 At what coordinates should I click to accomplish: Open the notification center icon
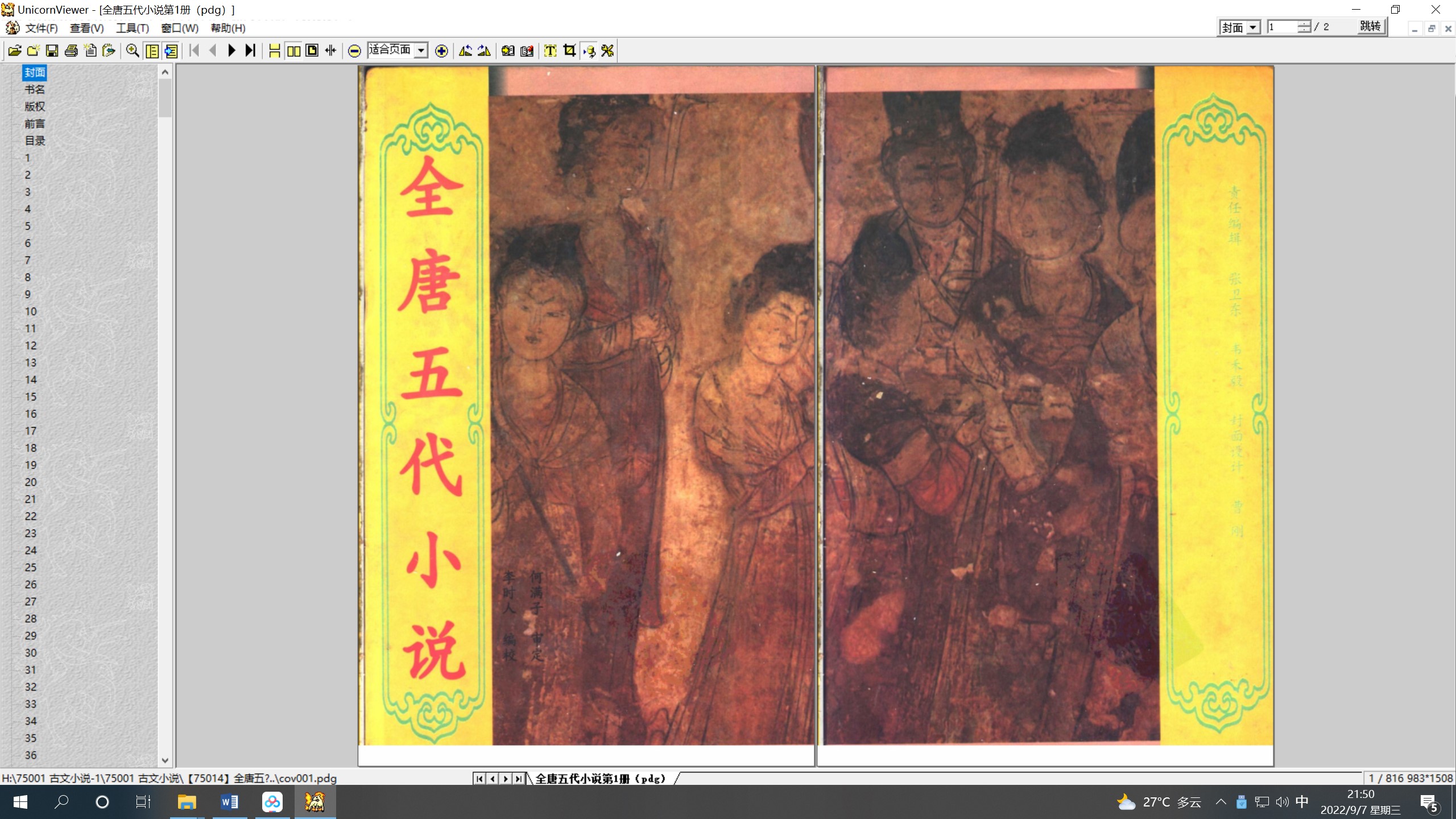[x=1429, y=803]
